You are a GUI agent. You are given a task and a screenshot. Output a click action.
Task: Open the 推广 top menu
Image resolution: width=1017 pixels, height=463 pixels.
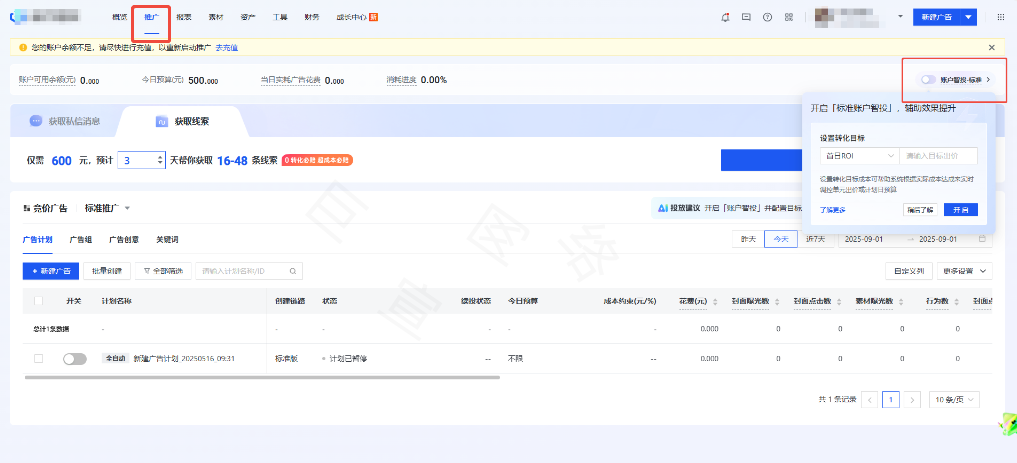tap(152, 18)
